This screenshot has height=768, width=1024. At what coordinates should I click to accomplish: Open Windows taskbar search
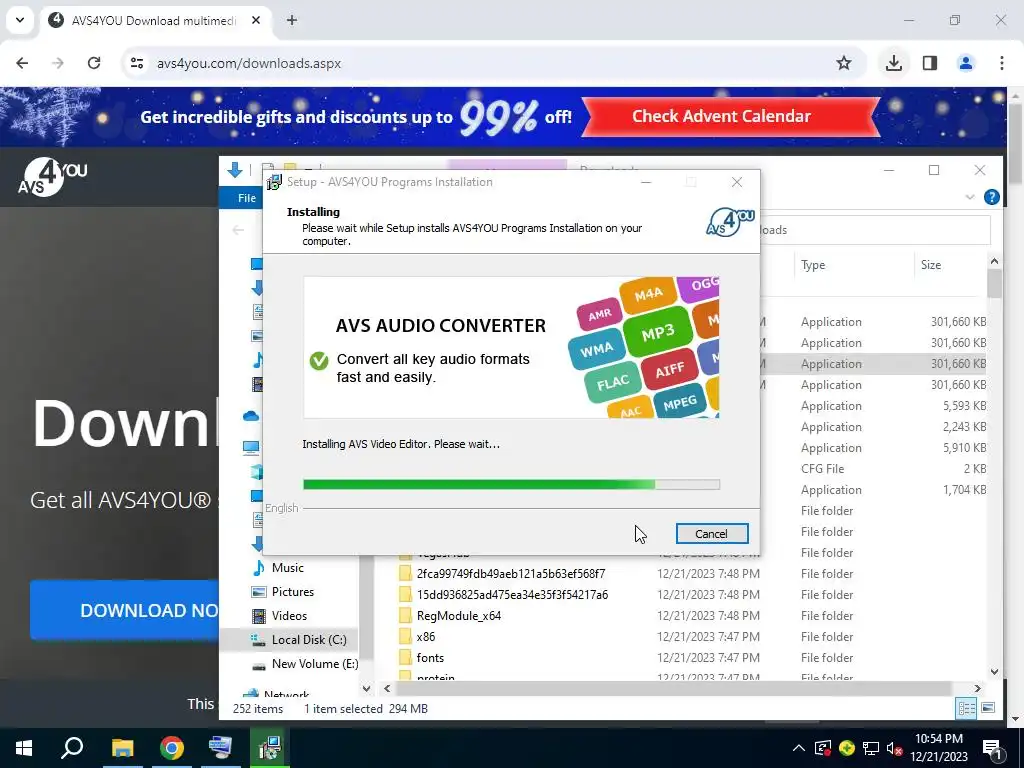[x=72, y=748]
